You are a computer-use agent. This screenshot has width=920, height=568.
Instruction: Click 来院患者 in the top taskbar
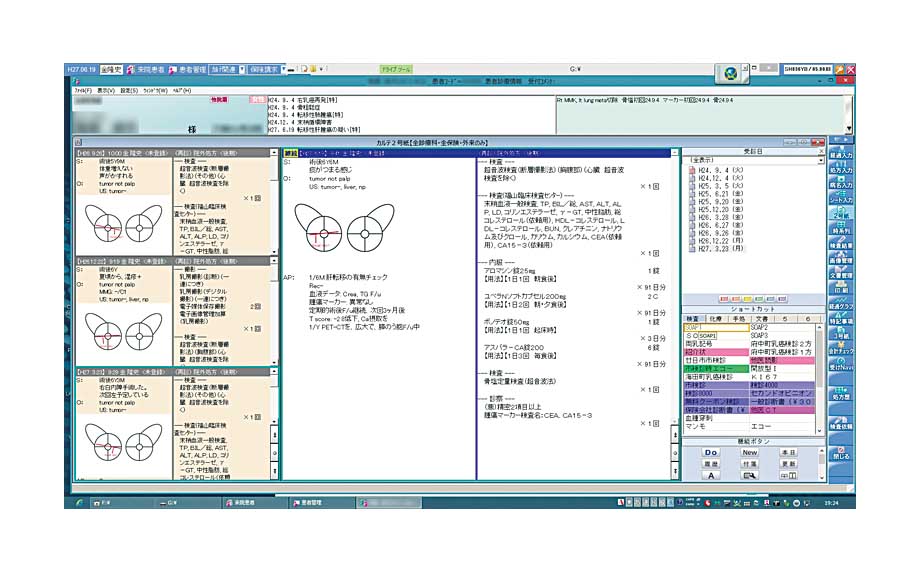pyautogui.click(x=143, y=70)
